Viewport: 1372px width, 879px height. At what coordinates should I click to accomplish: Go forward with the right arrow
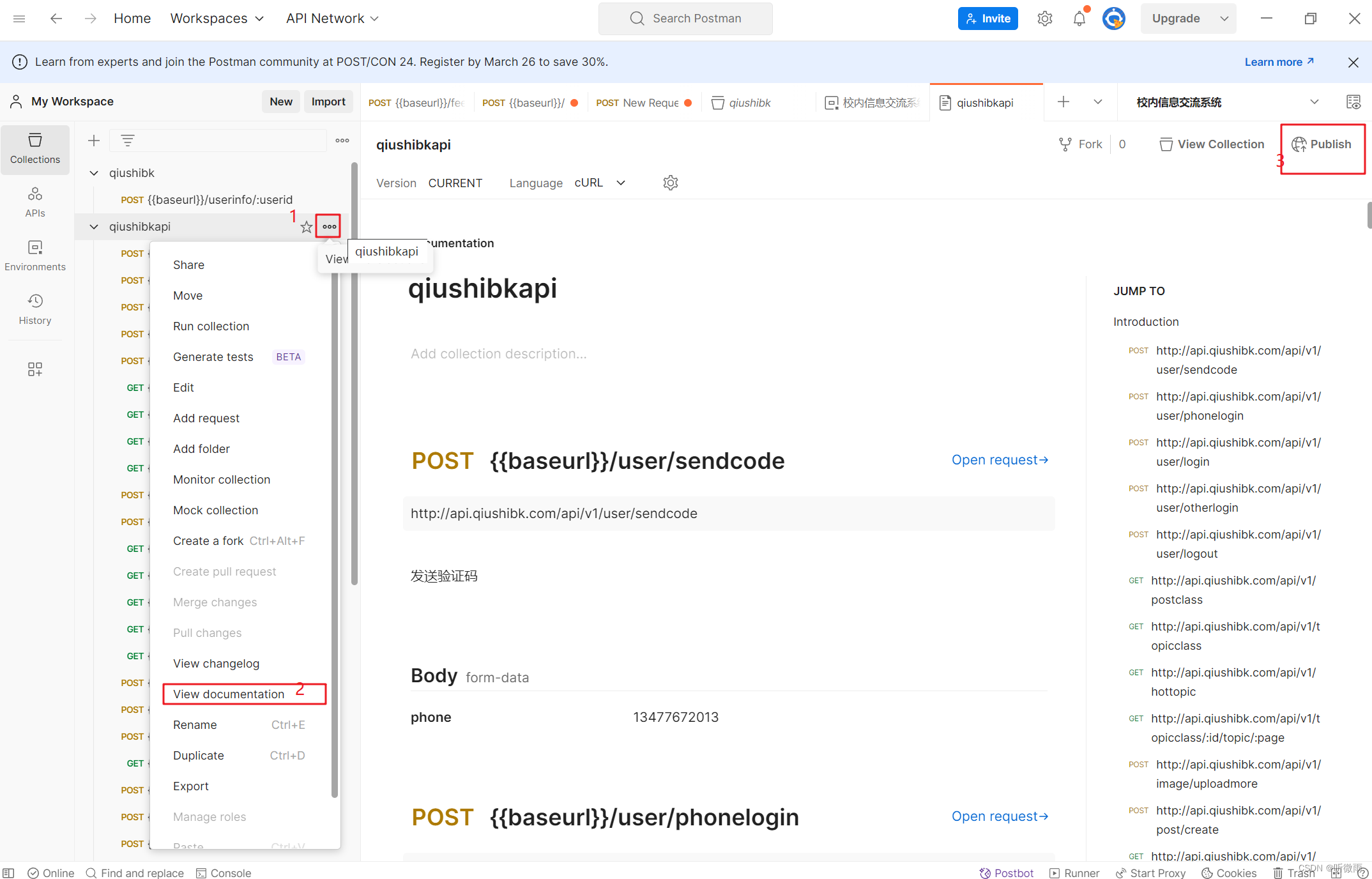(x=91, y=19)
